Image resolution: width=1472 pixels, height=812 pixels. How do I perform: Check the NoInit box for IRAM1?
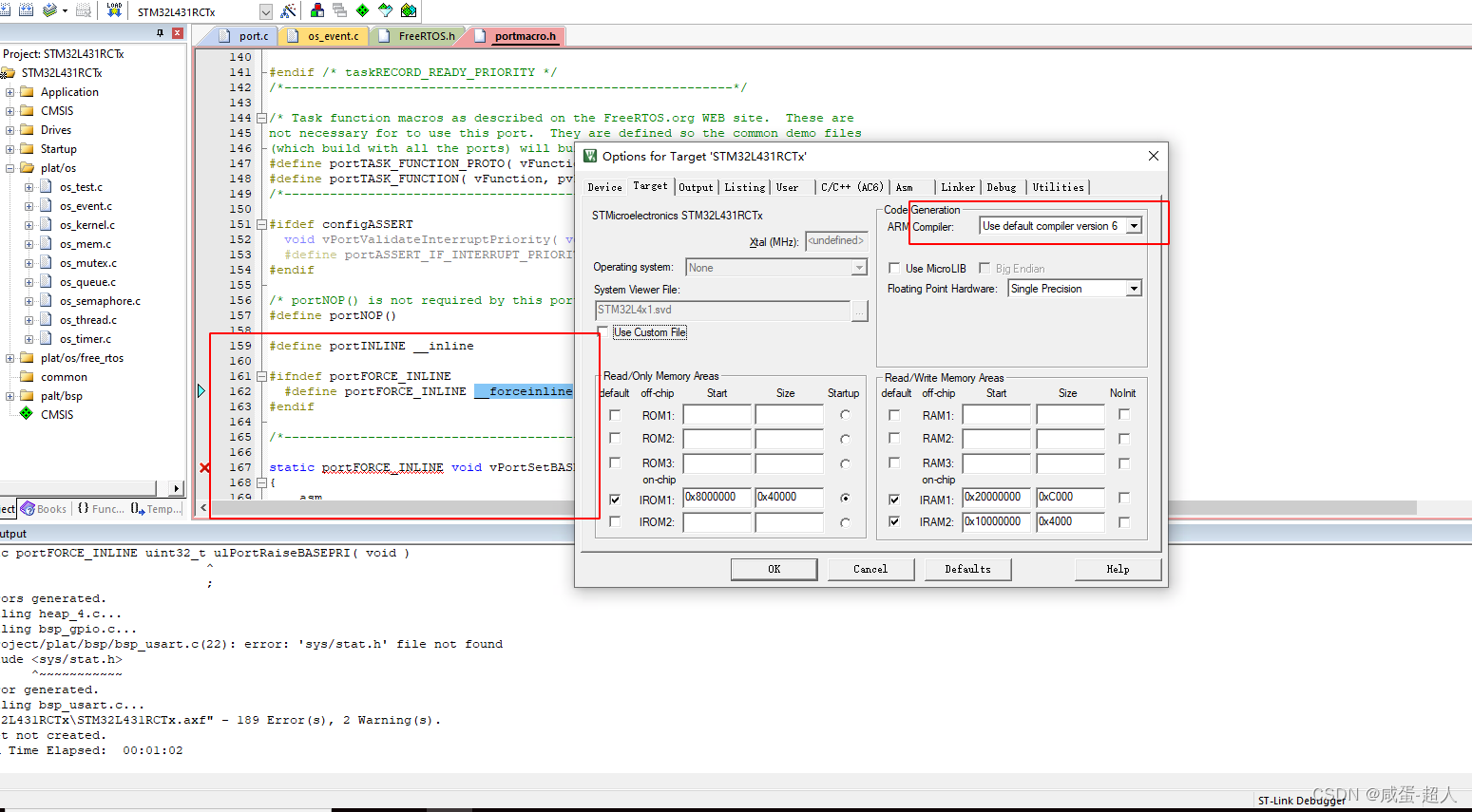[1124, 498]
